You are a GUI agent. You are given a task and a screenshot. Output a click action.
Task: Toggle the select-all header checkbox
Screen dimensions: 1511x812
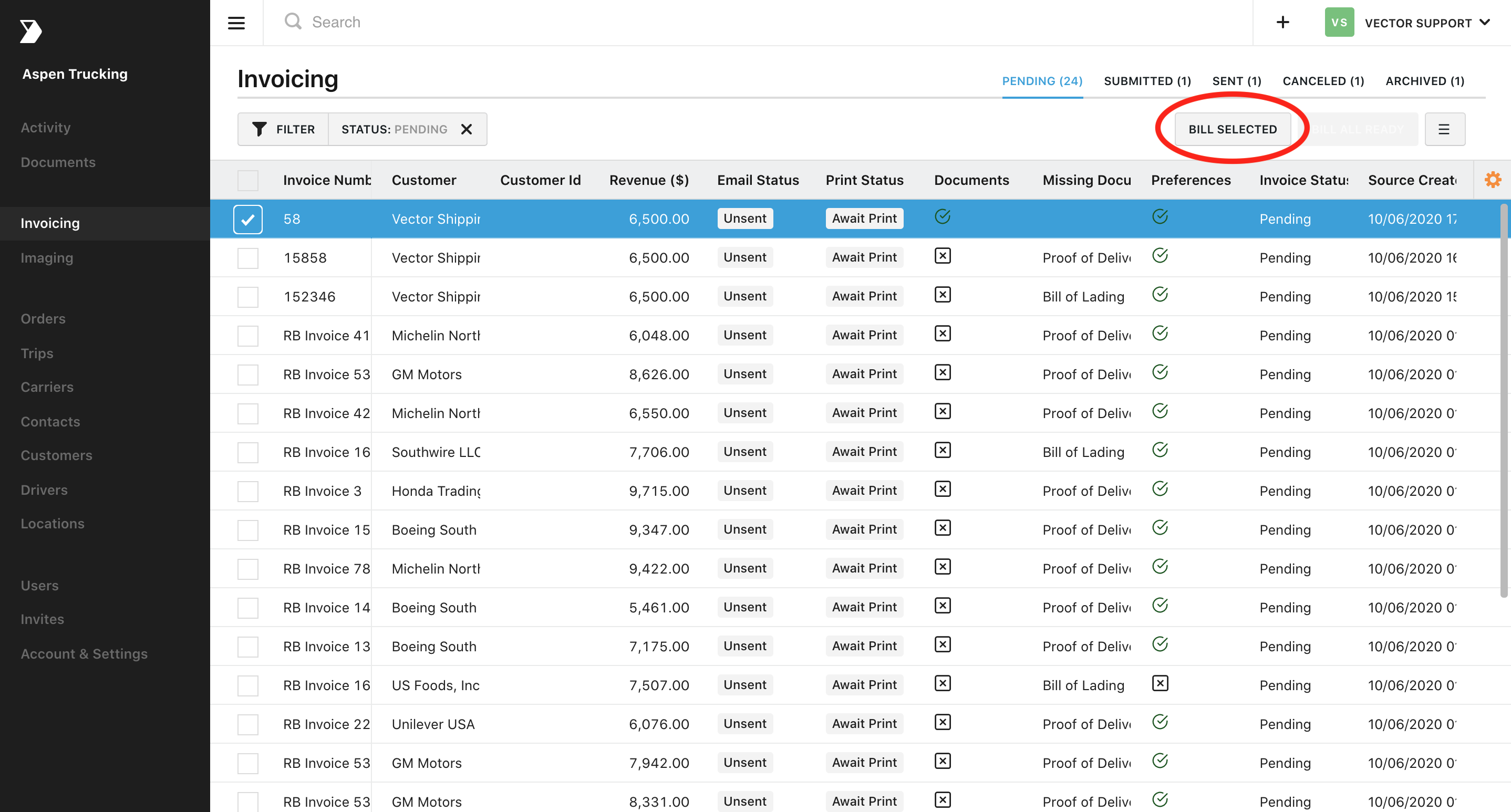tap(247, 181)
